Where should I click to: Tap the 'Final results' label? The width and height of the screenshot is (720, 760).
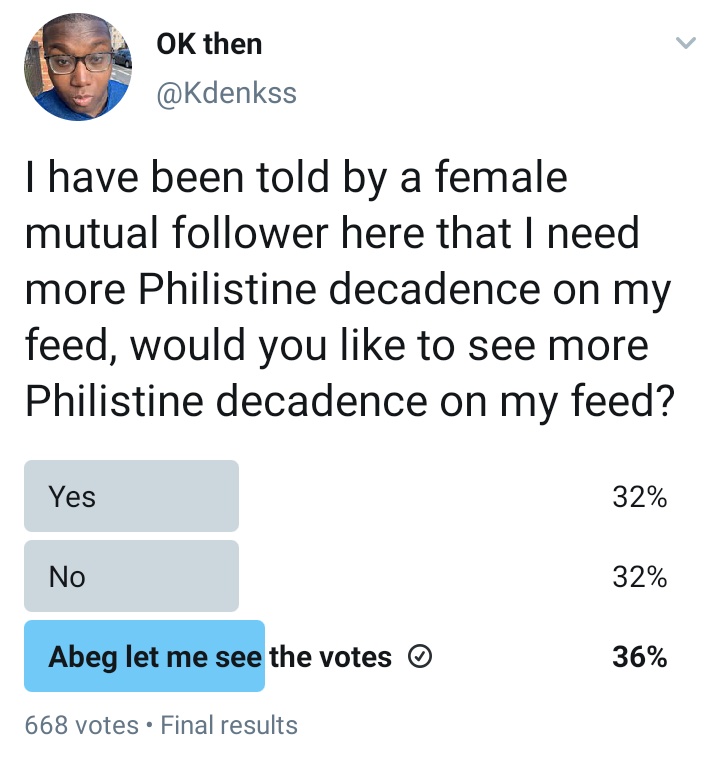(x=229, y=725)
